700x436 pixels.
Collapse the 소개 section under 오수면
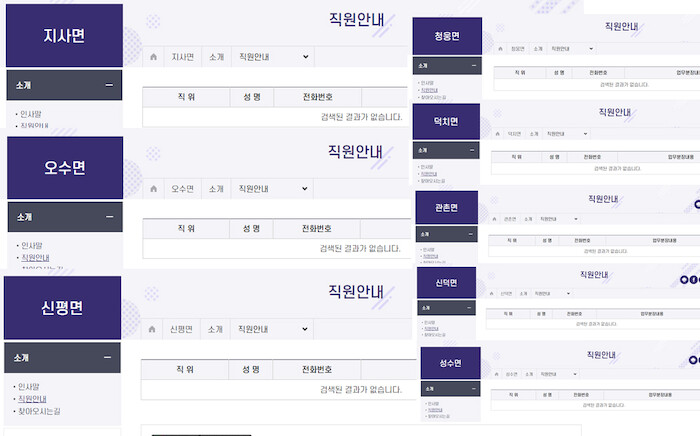[108, 217]
